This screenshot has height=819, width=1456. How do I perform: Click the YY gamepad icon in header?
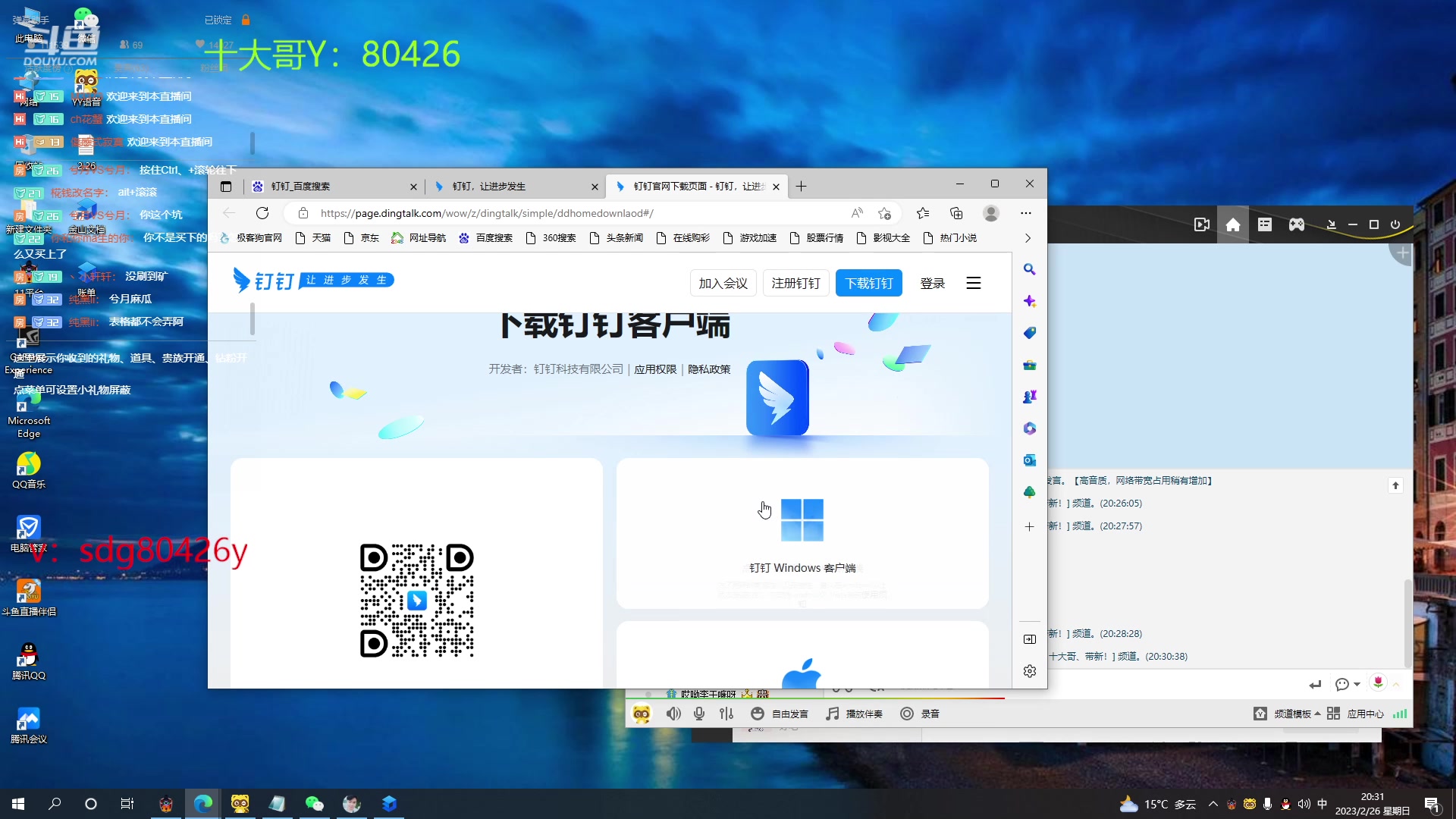(1297, 224)
